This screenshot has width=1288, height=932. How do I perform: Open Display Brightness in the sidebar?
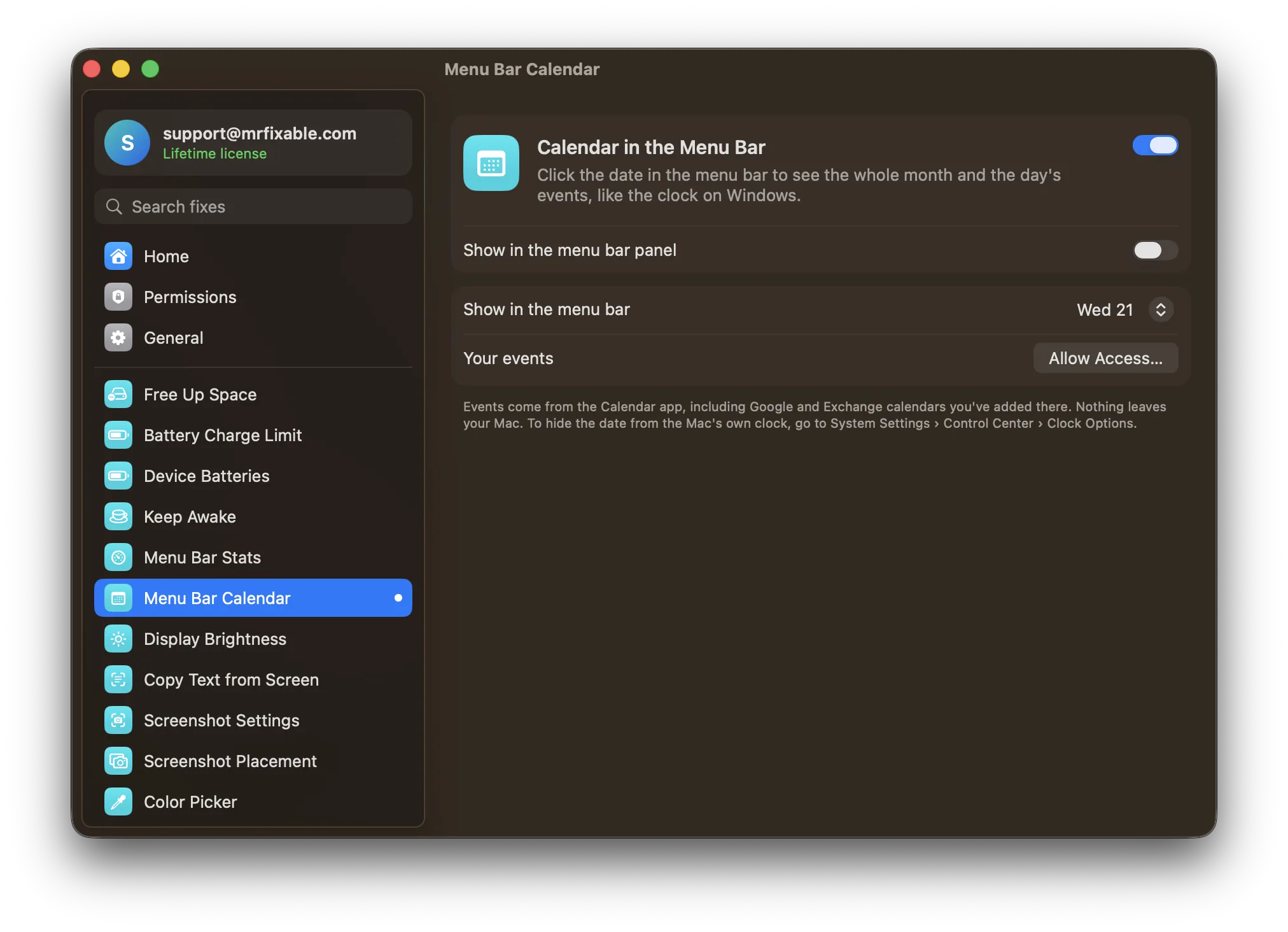pyautogui.click(x=253, y=639)
